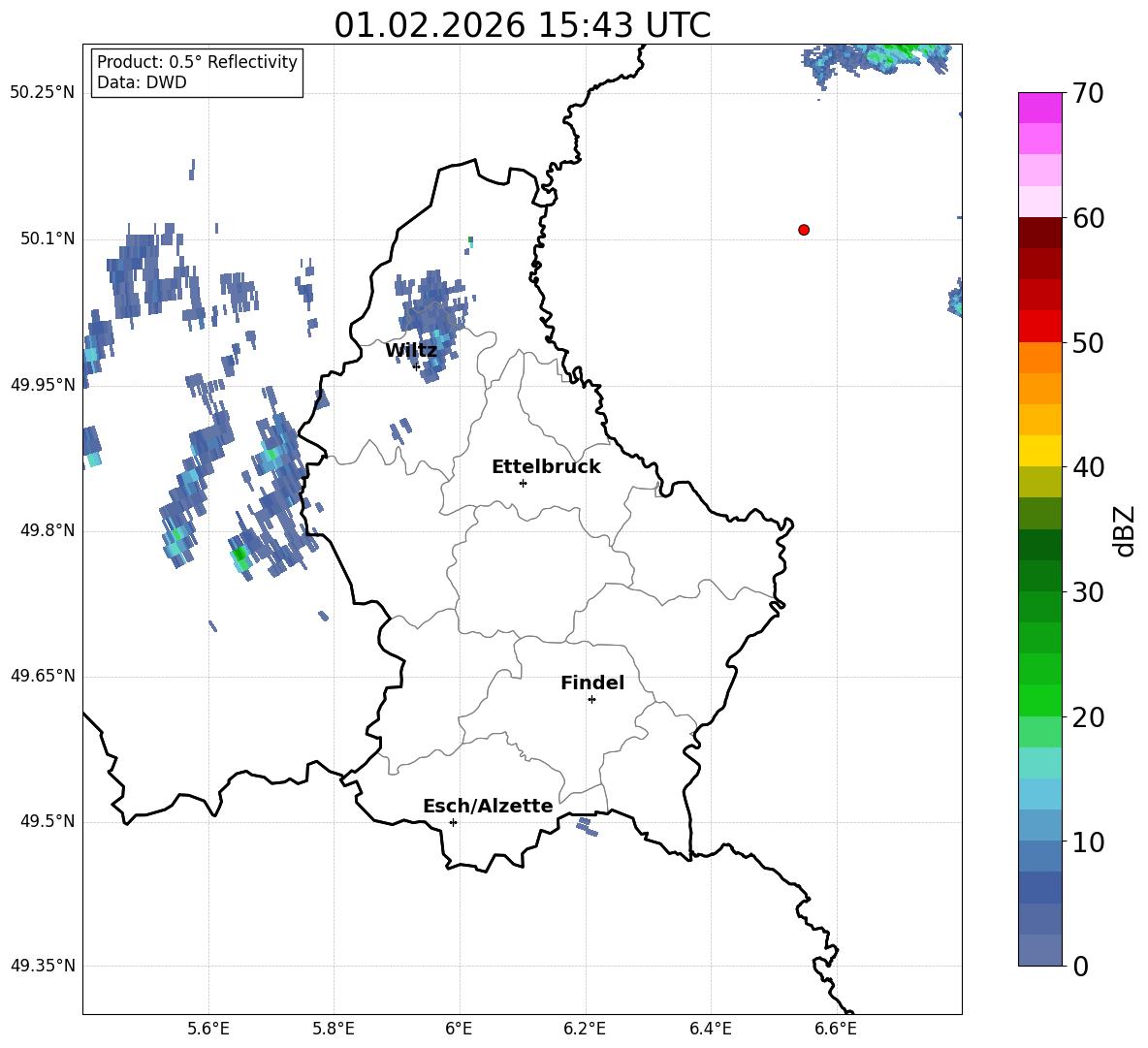Click the Findel station label
Viewport: 1148px width, 1048px height.
click(x=591, y=683)
